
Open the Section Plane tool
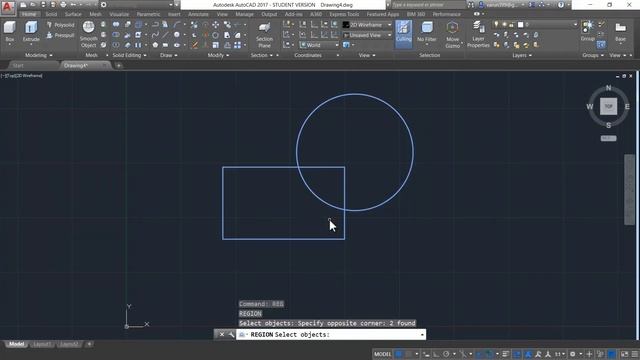[x=264, y=35]
